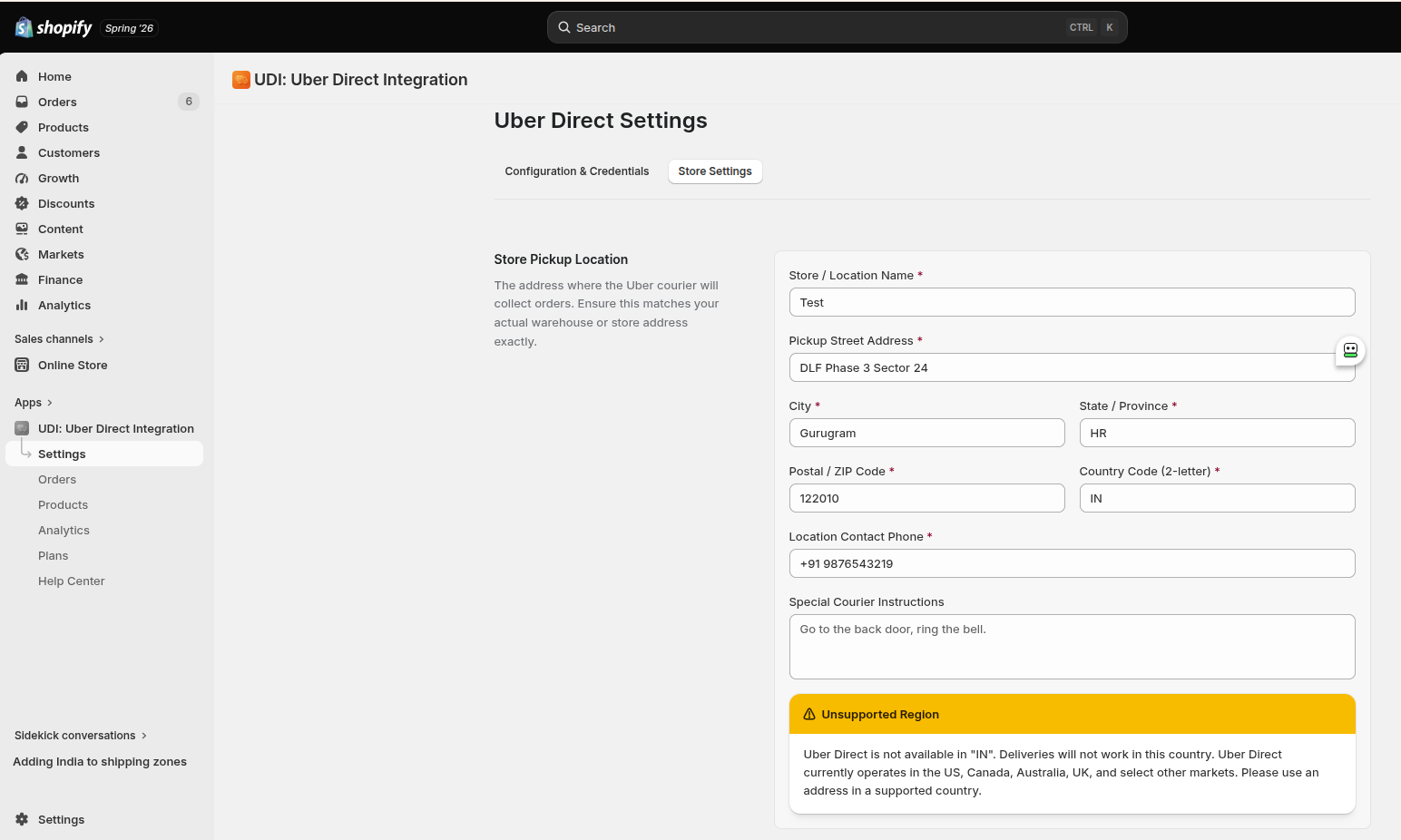Click the Markets globe icon
1401x840 pixels.
pyautogui.click(x=22, y=254)
